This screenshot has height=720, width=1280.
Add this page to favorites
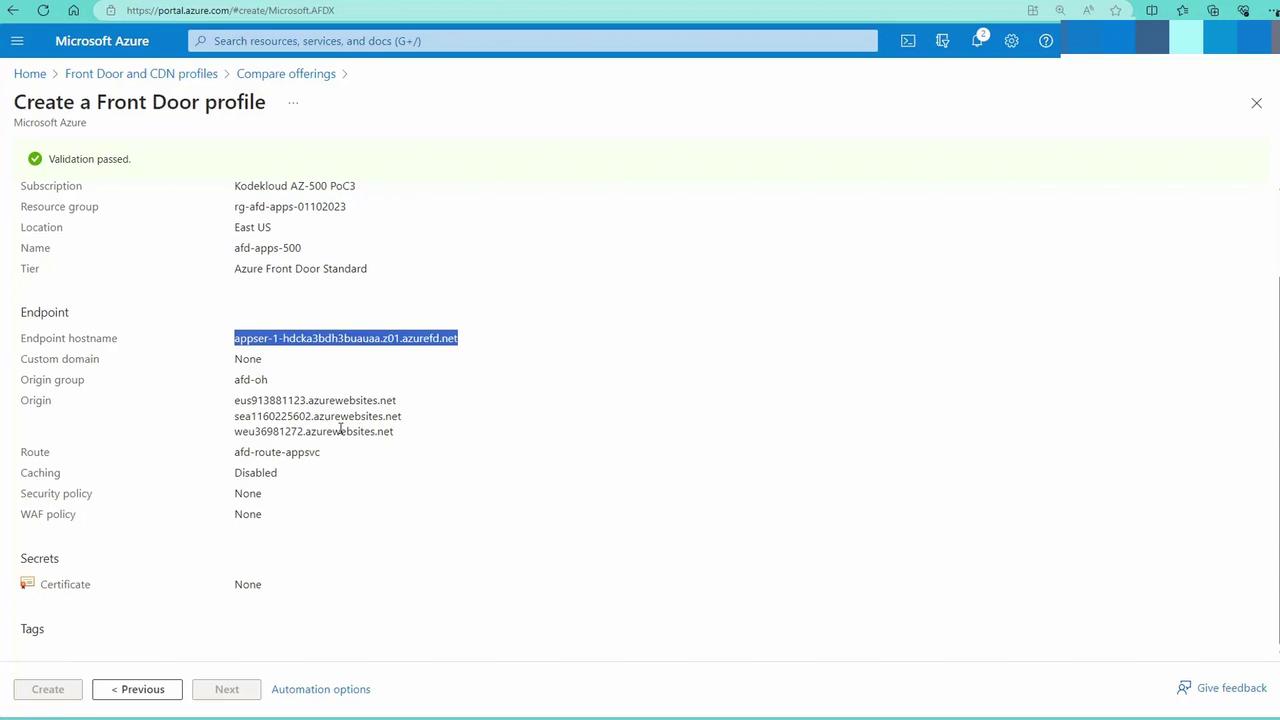pos(1116,10)
